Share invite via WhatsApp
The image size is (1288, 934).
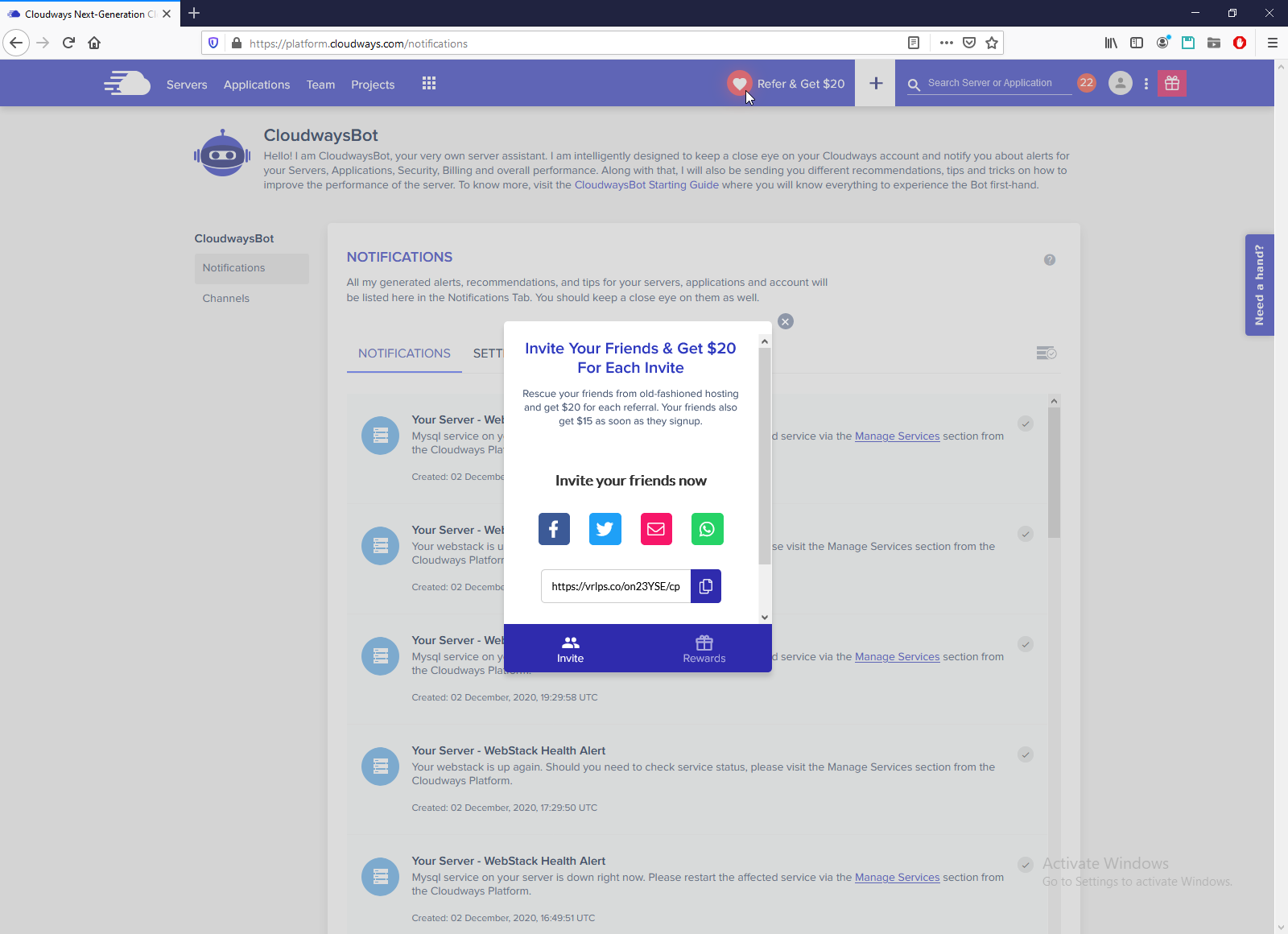708,529
